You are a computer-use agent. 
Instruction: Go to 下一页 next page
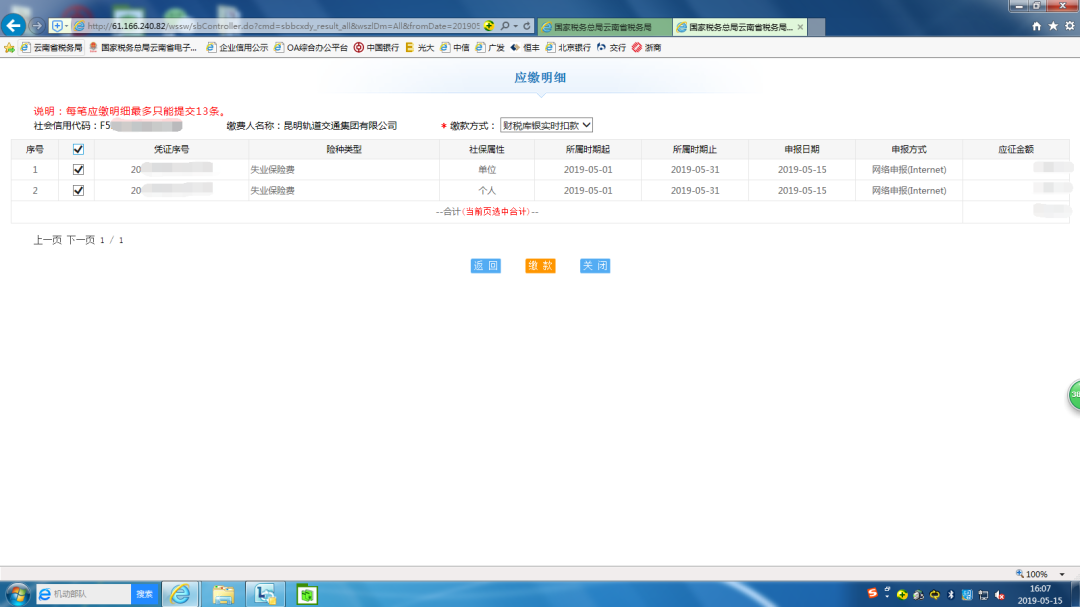pos(81,240)
